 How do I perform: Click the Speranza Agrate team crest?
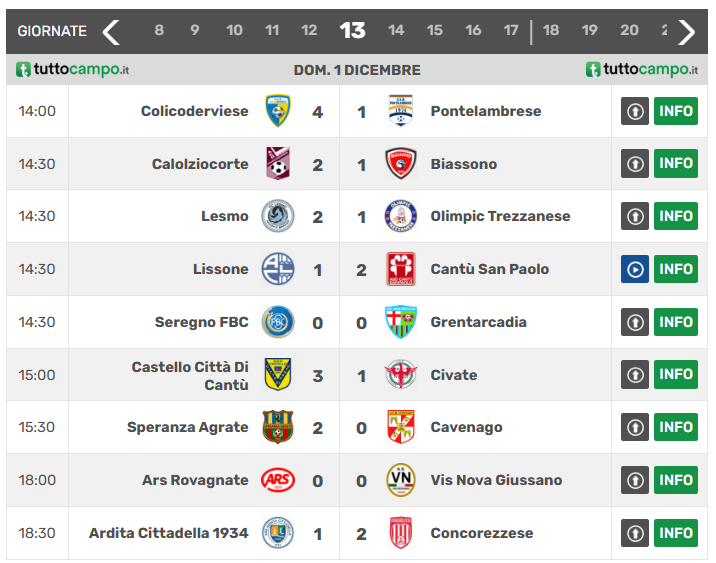pyautogui.click(x=277, y=427)
